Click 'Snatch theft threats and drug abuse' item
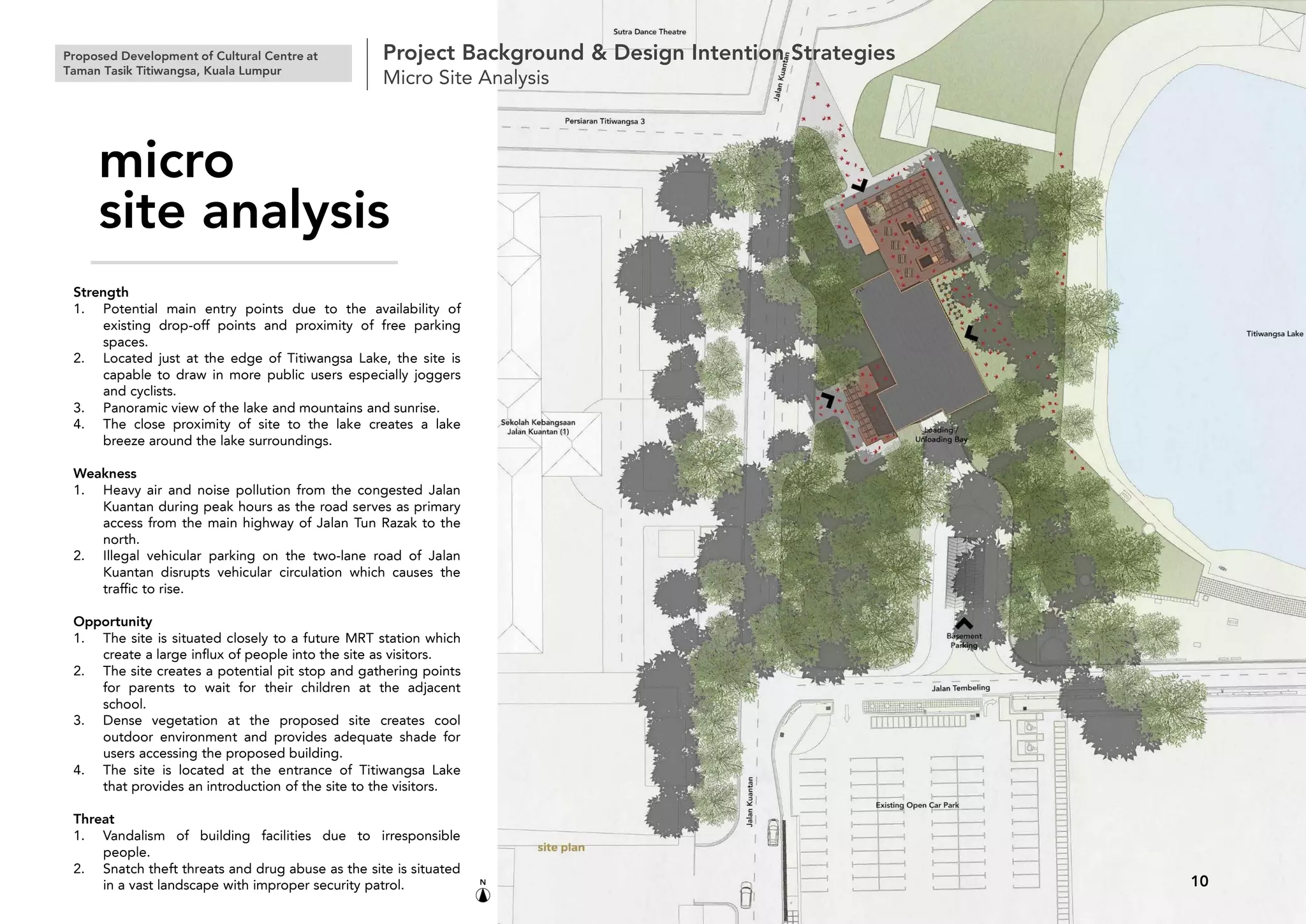Screen dimensions: 1306x924 click(267, 877)
